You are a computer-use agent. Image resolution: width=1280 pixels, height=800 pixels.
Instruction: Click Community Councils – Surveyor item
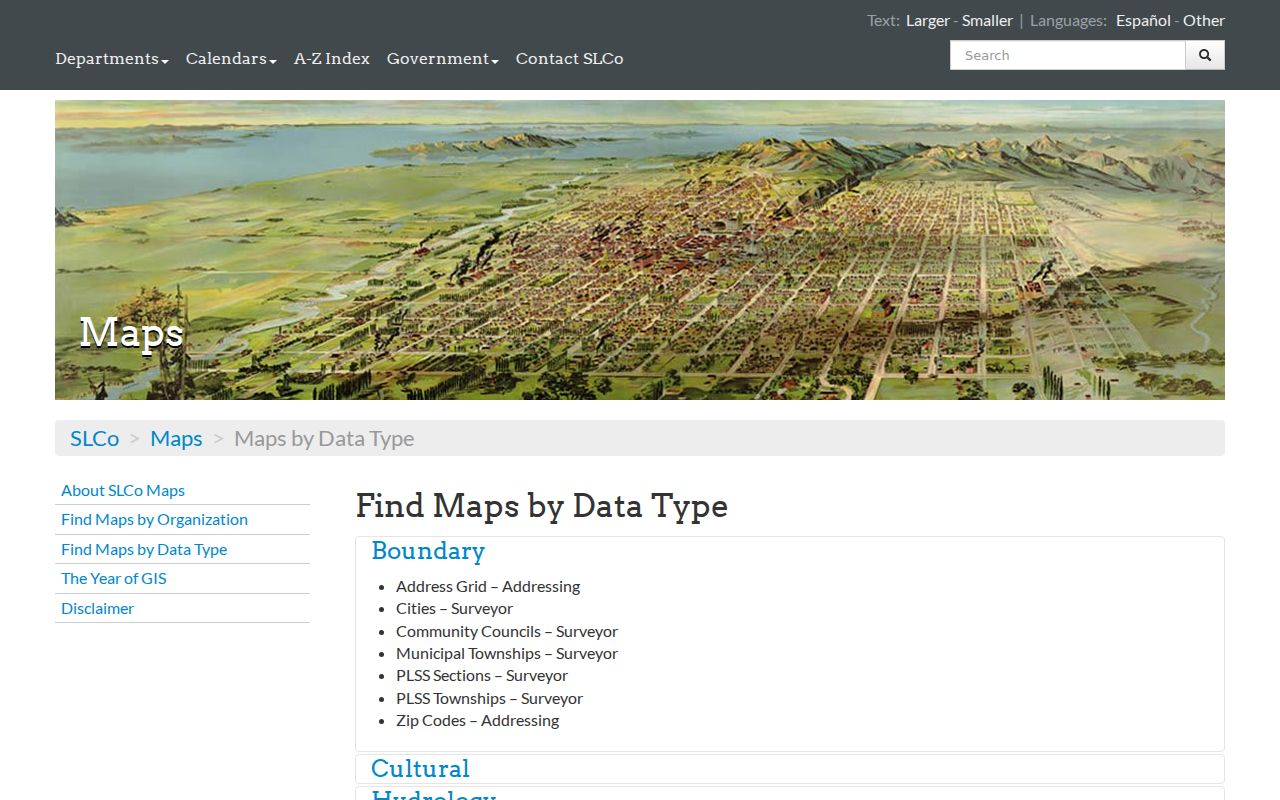coord(507,631)
